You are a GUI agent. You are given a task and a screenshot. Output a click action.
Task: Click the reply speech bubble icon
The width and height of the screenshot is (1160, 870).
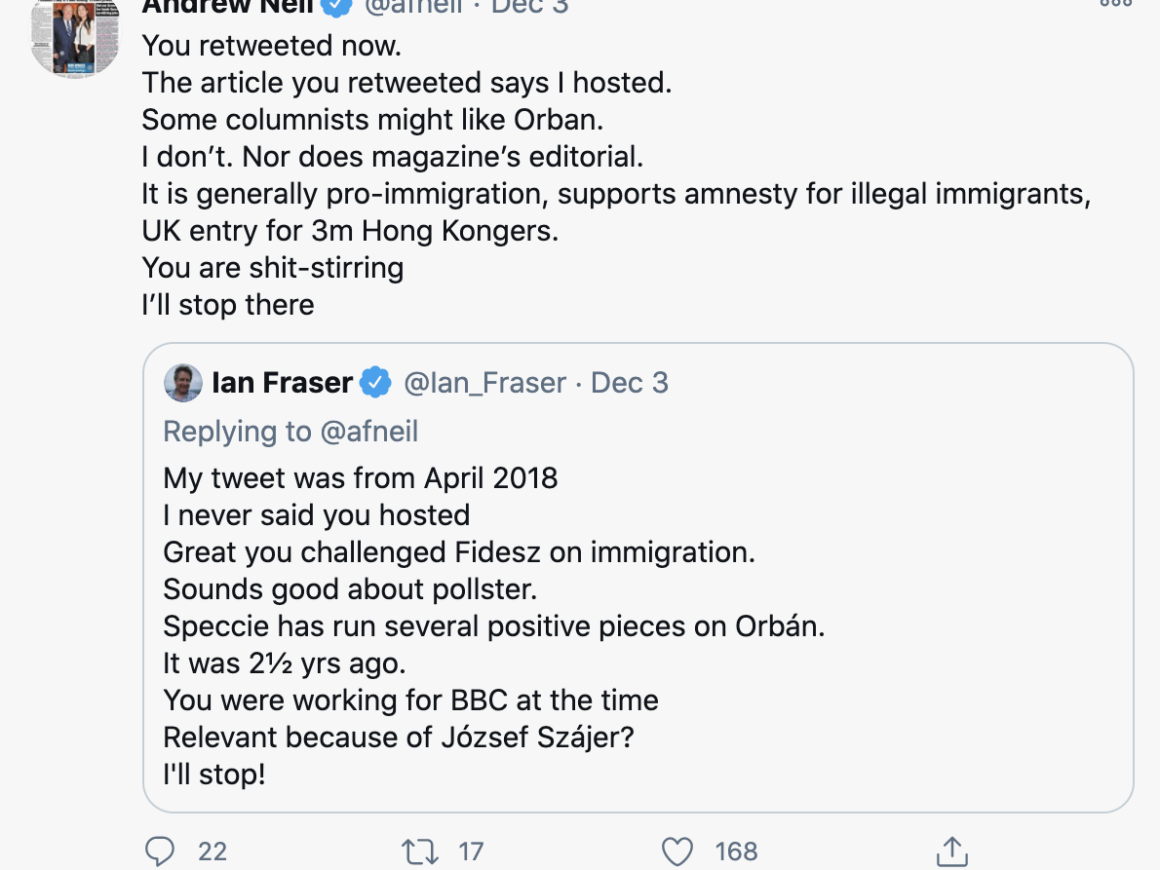click(160, 851)
